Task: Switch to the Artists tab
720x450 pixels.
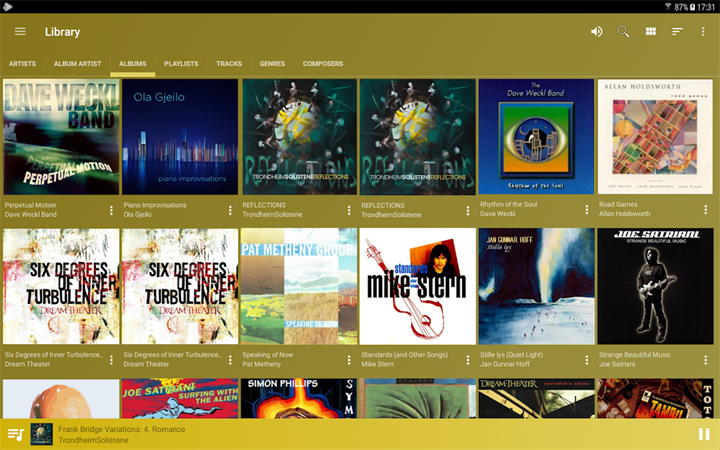Action: click(x=22, y=64)
